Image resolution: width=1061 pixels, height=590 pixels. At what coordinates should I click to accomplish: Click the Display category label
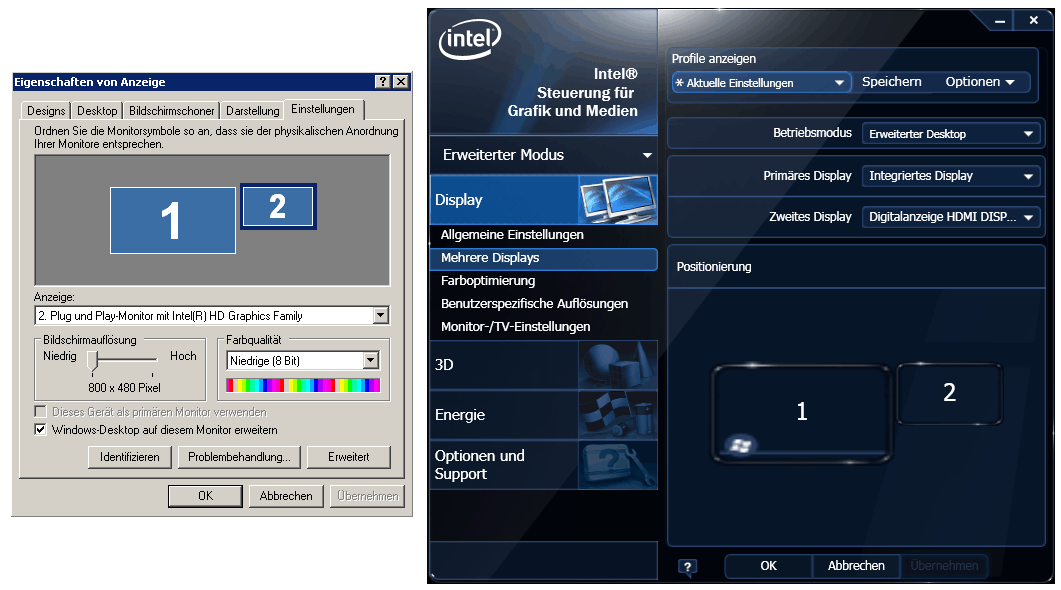pos(459,200)
